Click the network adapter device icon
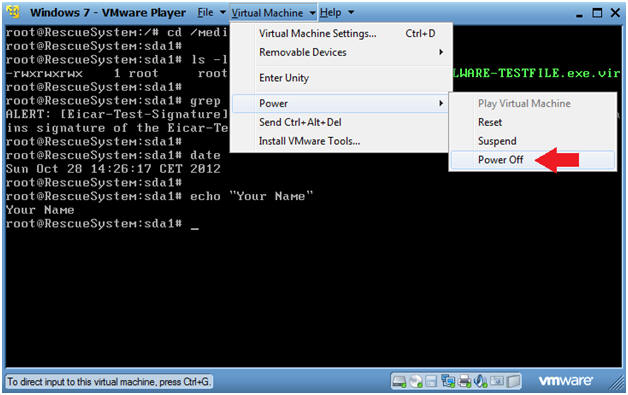The image size is (628, 395). (448, 381)
